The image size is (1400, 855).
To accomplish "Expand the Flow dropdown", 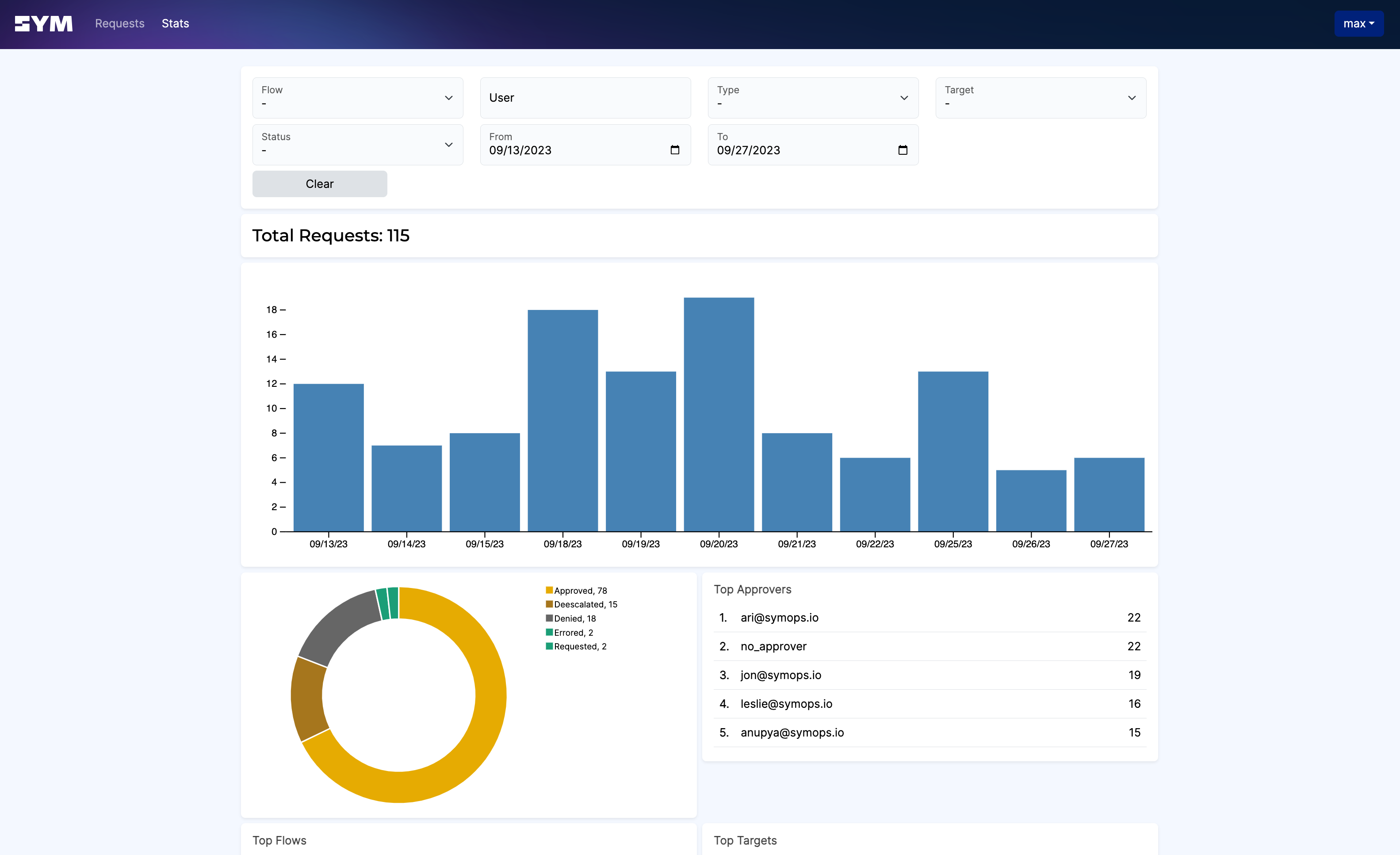I will tap(357, 98).
